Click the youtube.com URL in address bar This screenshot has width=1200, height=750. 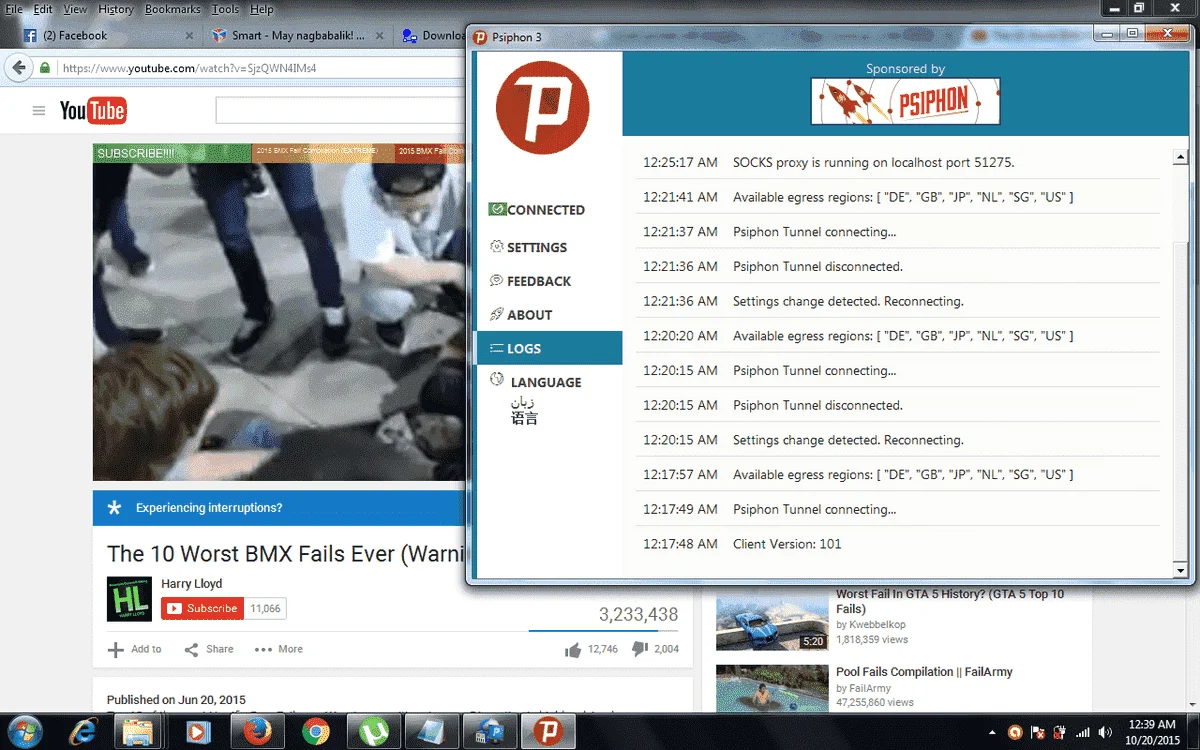point(191,68)
